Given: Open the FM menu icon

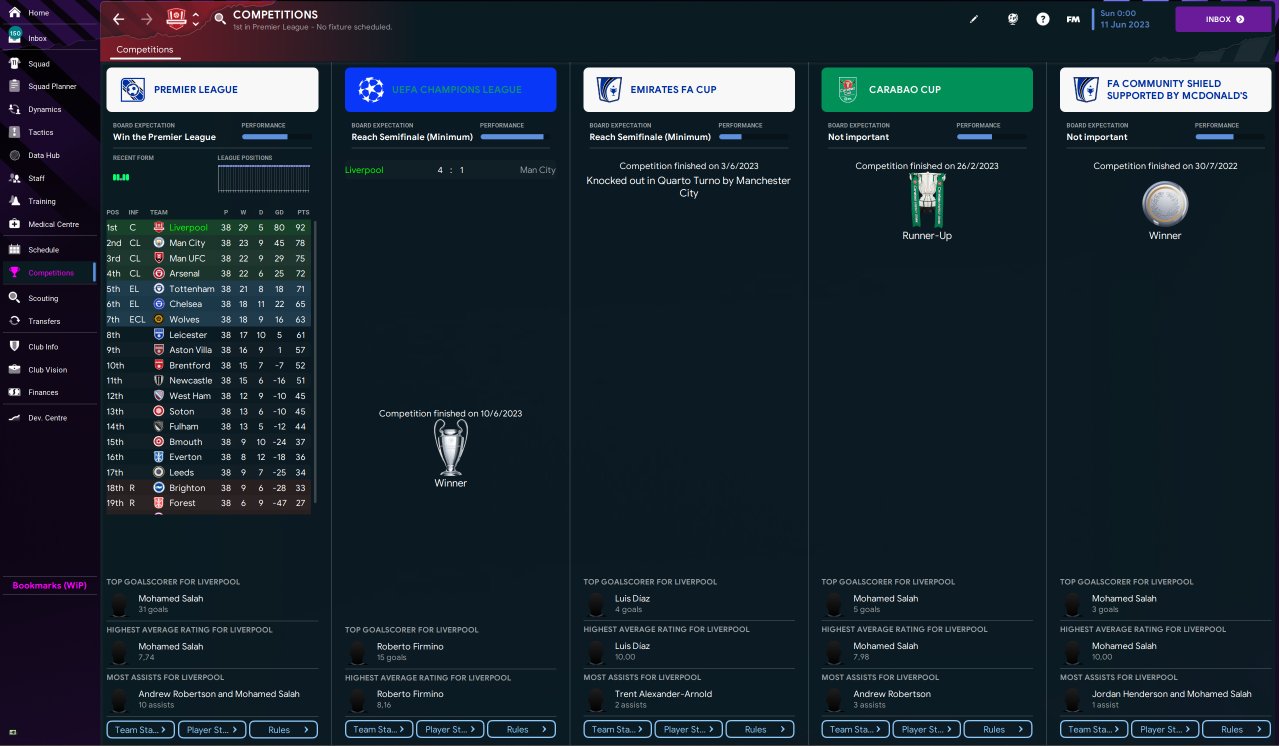Looking at the screenshot, I should 1073,19.
